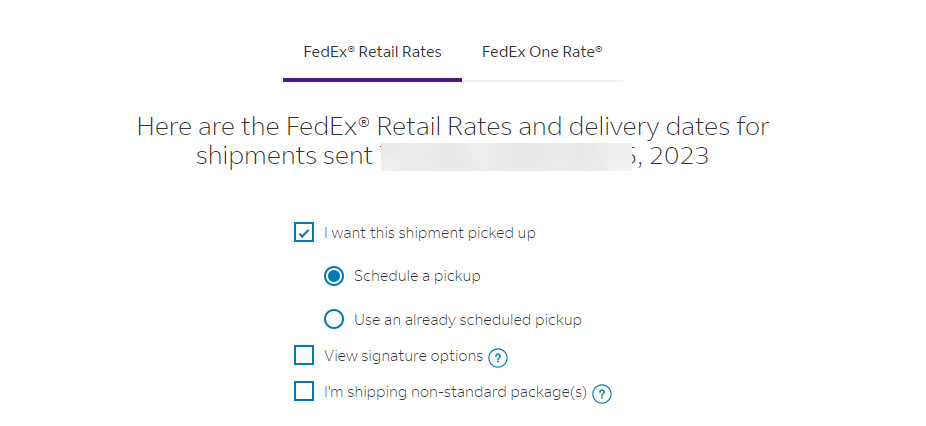Click the "View signature options" label text
The height and width of the screenshot is (426, 926).
click(404, 356)
